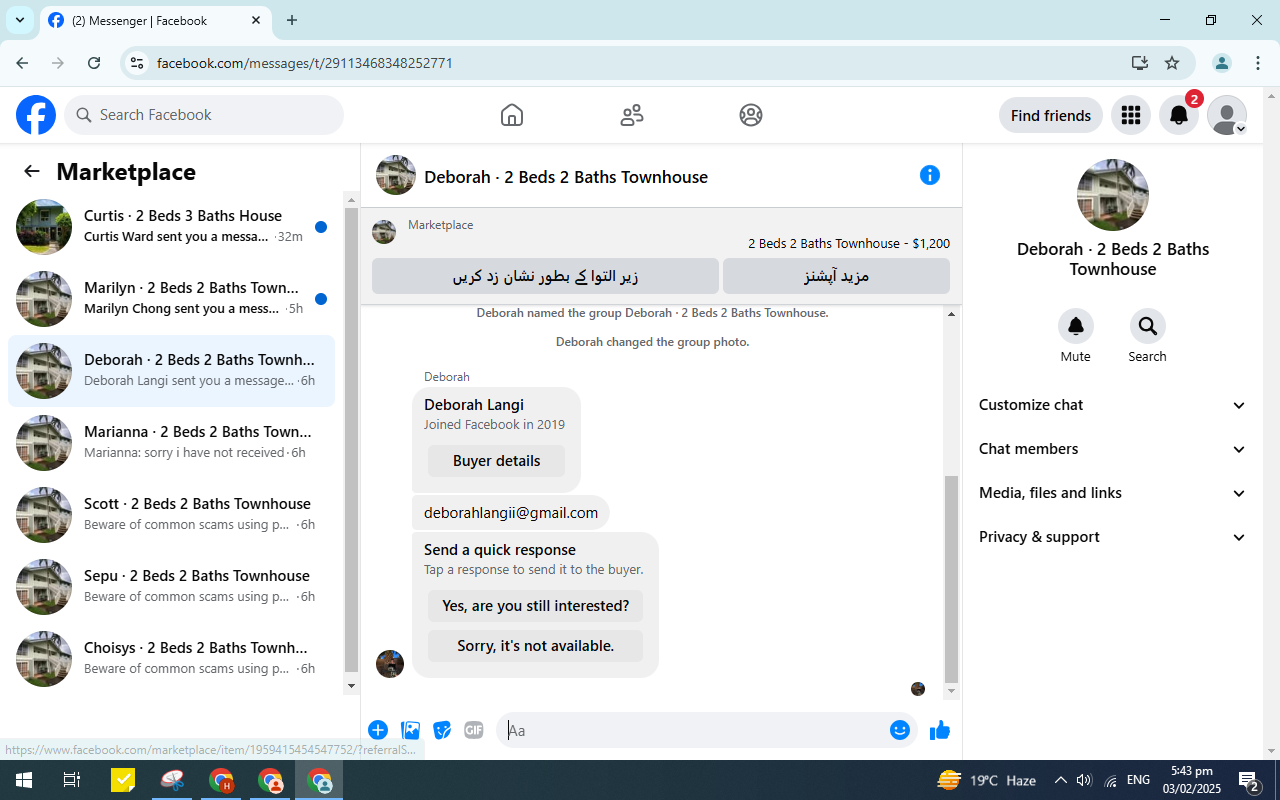The width and height of the screenshot is (1280, 800).
Task: Open Choisys townhouse conversation
Action: click(x=171, y=659)
